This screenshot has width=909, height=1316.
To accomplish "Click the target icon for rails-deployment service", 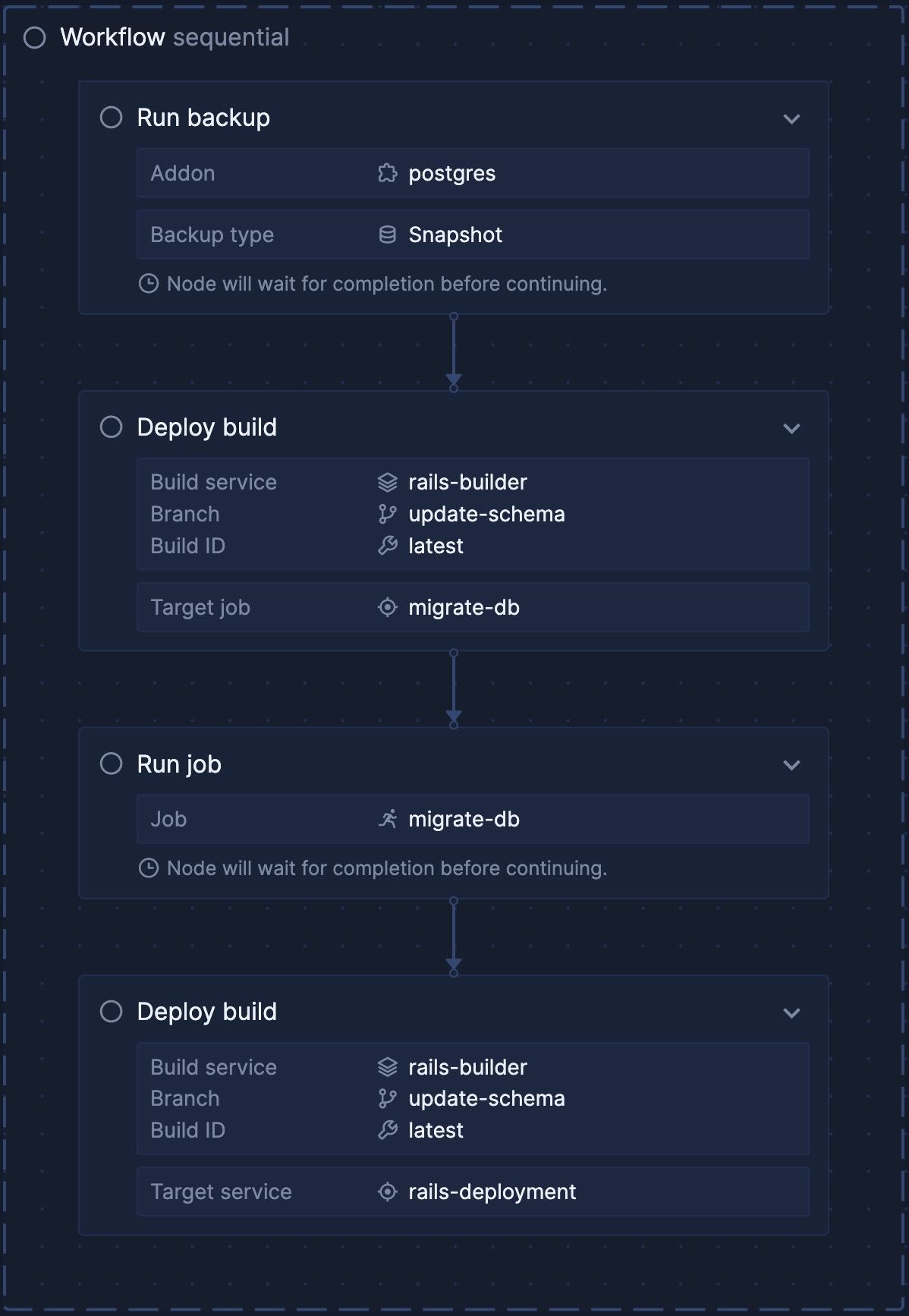I will pos(387,1192).
